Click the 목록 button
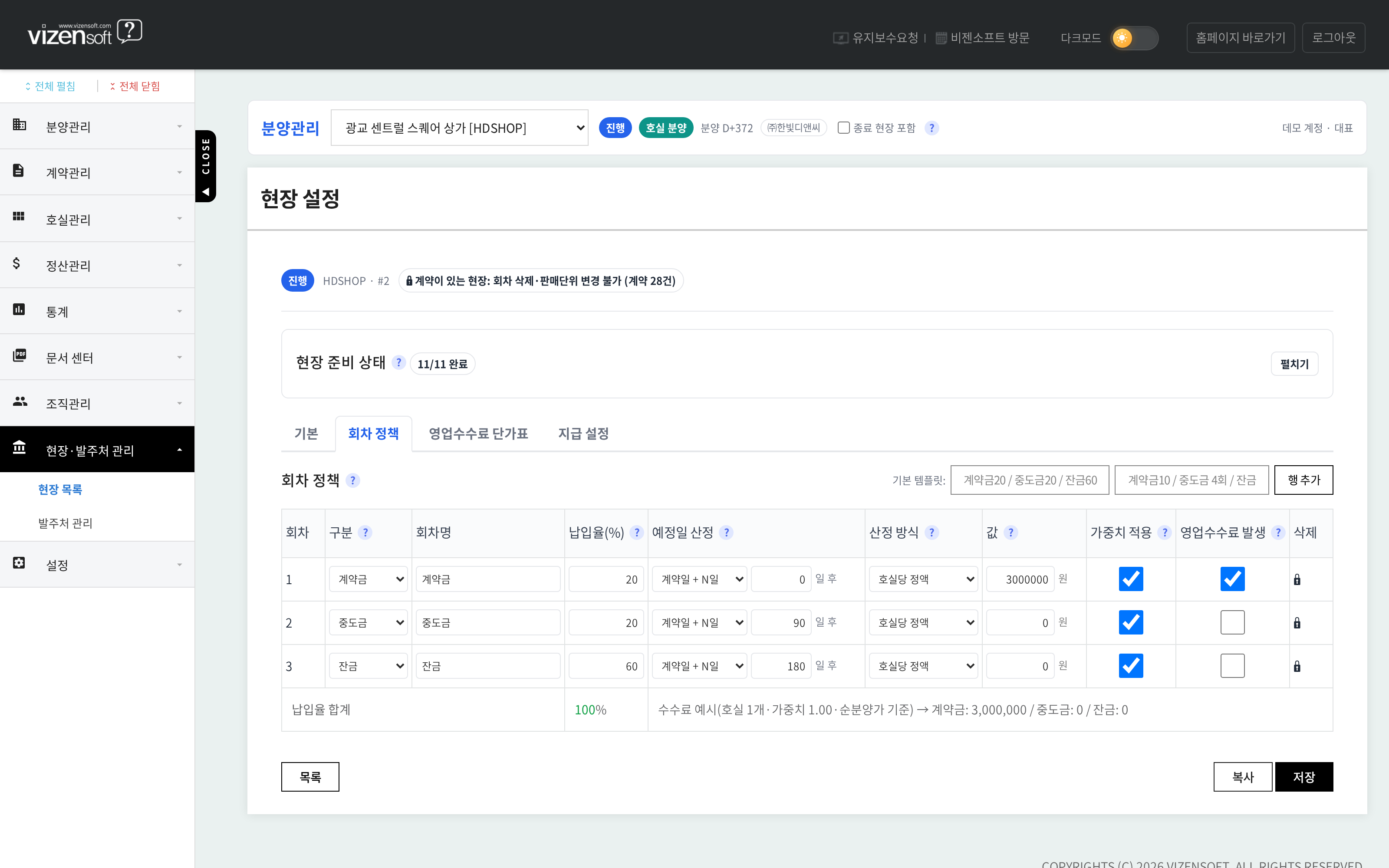 pyautogui.click(x=310, y=777)
